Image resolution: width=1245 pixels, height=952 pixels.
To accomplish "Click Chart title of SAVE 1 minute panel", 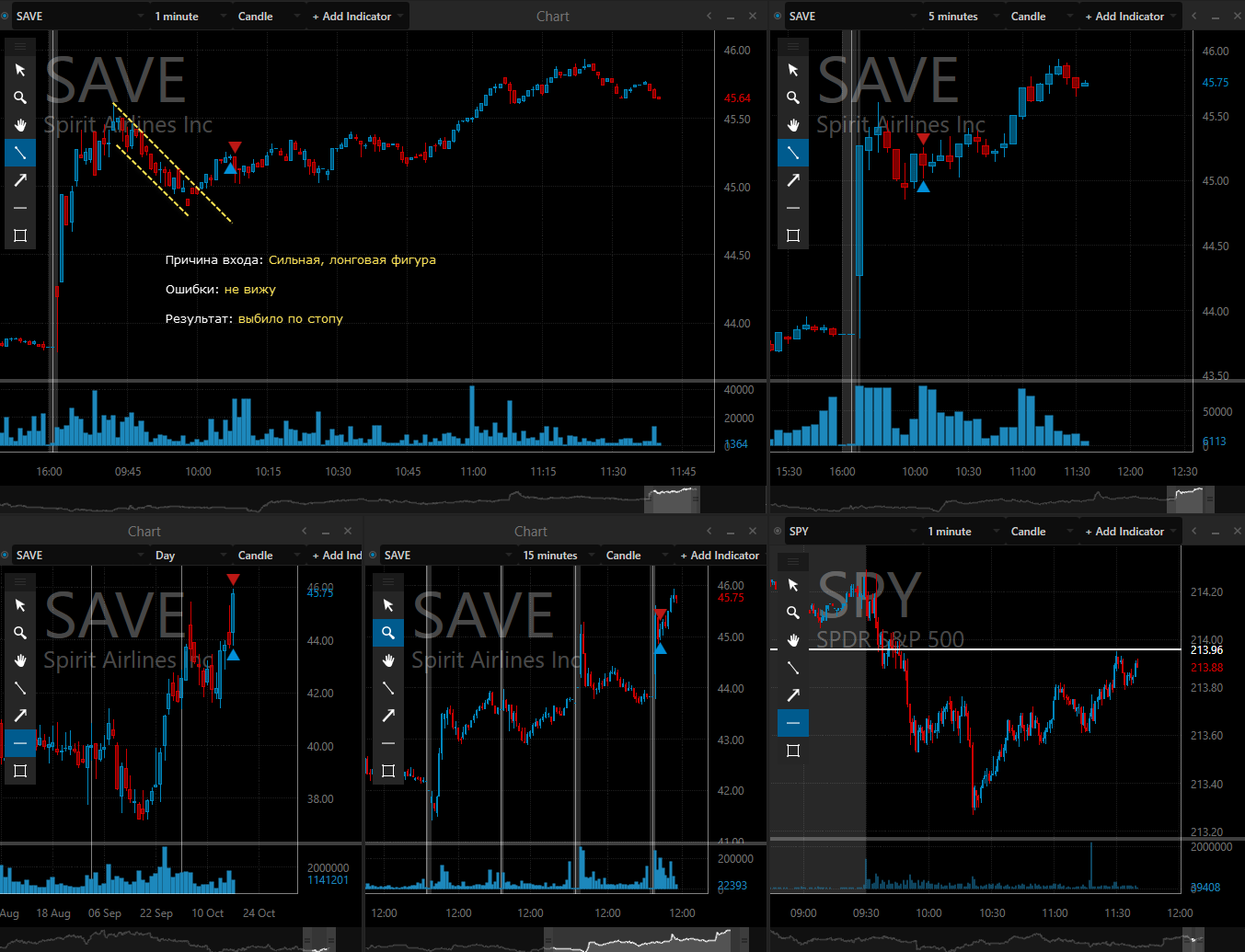I will tap(553, 17).
